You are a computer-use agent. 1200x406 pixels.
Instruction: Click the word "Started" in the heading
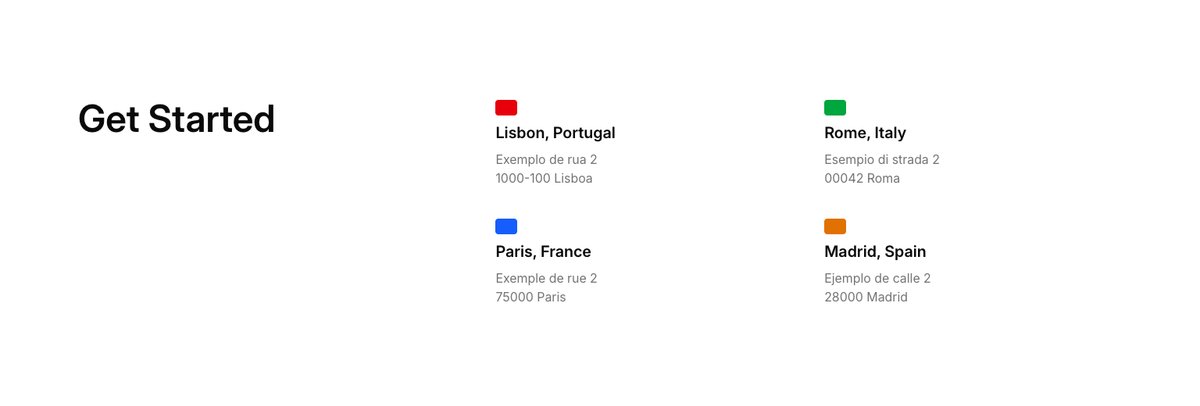(x=211, y=119)
